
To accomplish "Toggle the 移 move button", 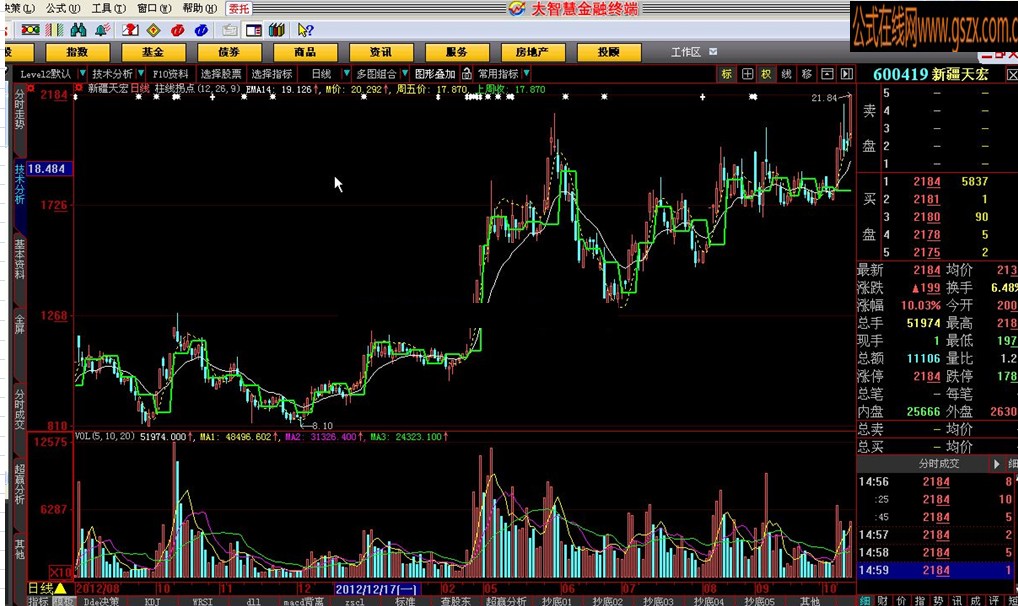I will point(807,73).
